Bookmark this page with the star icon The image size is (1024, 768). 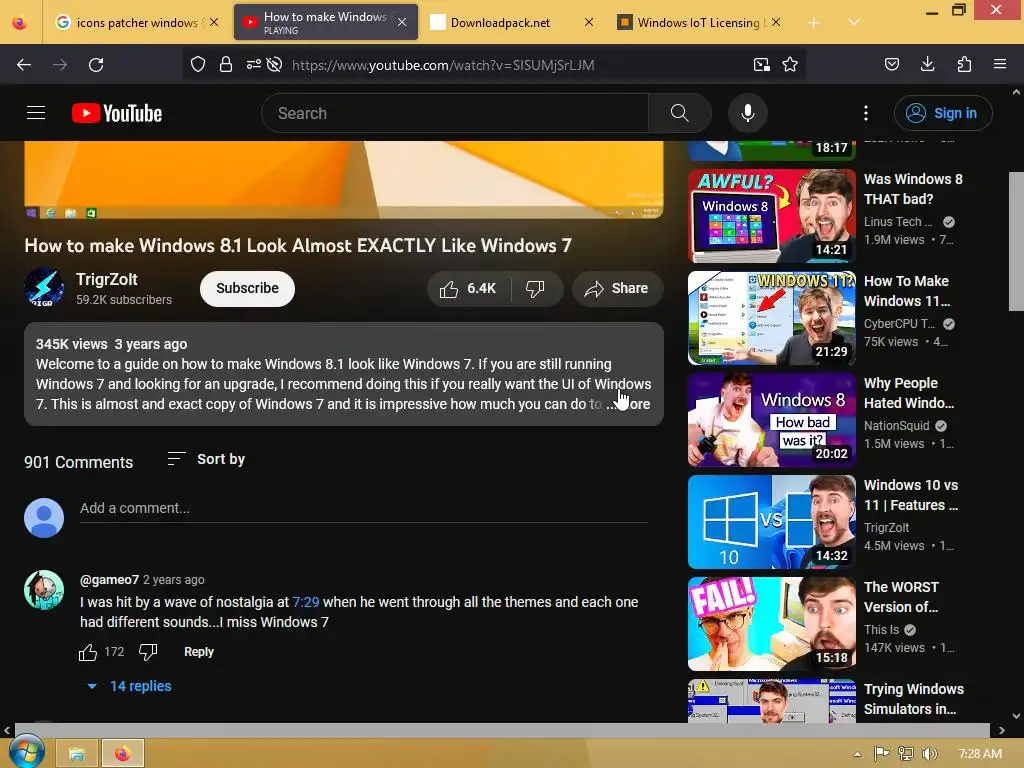pyautogui.click(x=790, y=64)
